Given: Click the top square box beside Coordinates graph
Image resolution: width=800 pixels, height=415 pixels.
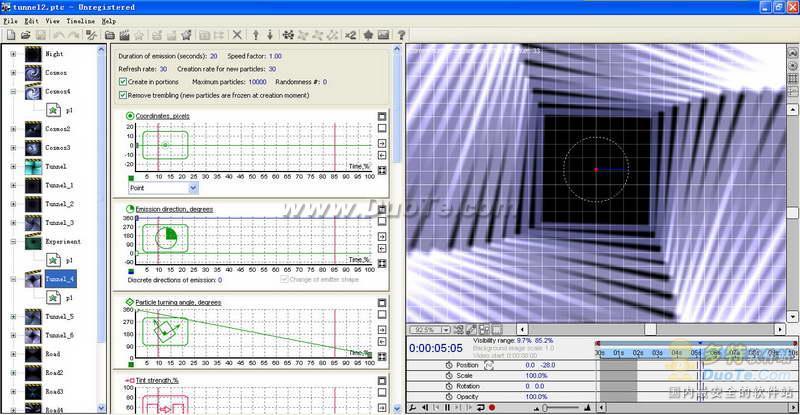Looking at the screenshot, I should point(382,116).
